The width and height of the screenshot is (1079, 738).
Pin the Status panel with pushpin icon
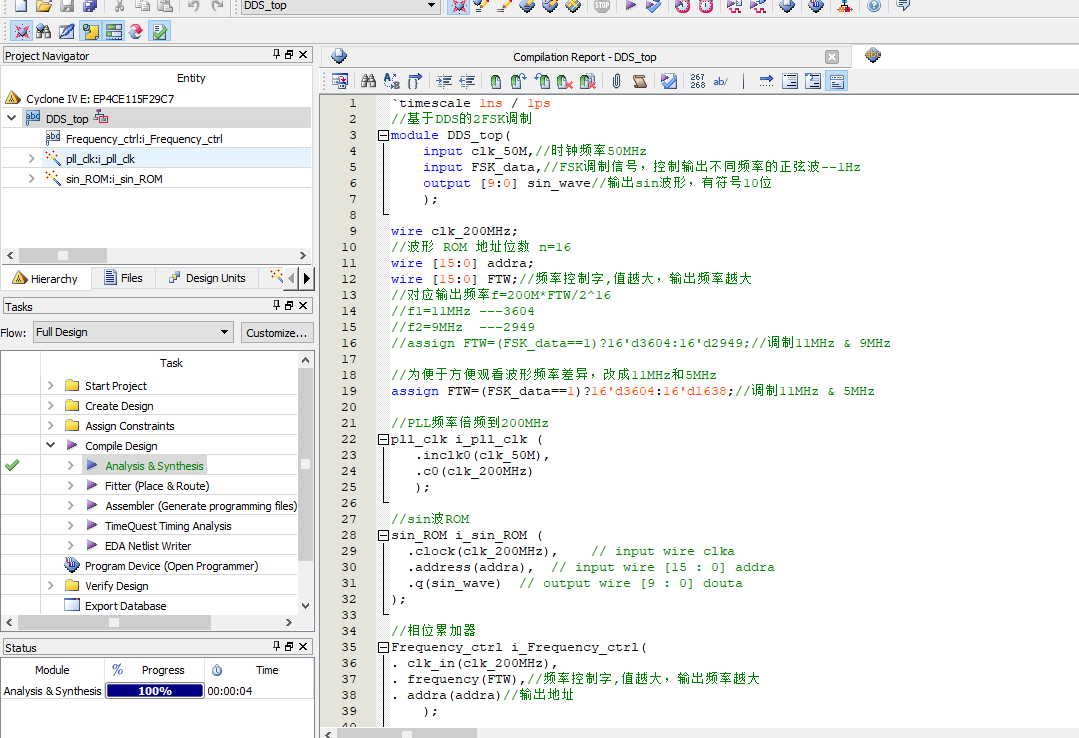(x=276, y=646)
